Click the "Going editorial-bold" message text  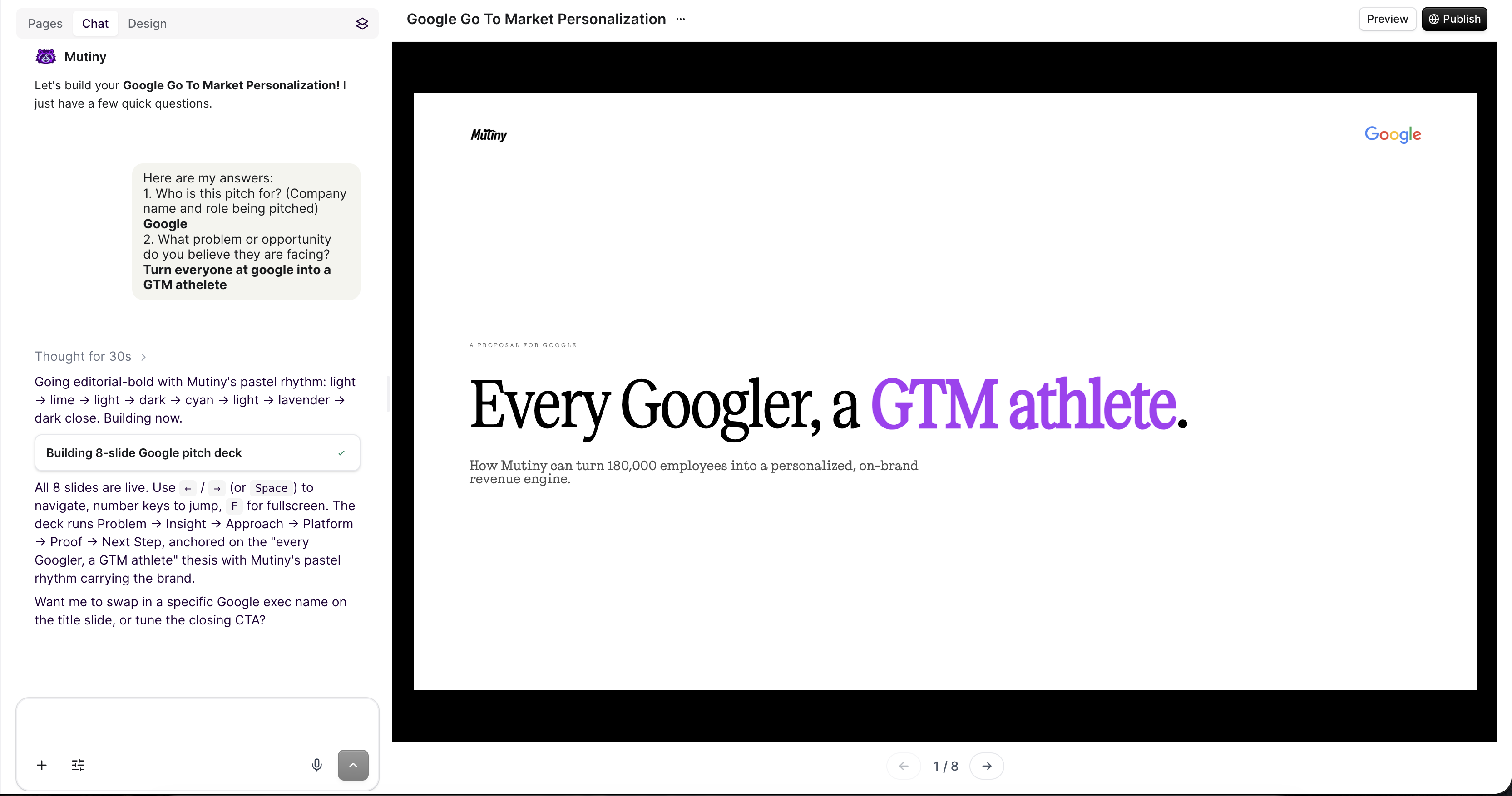click(195, 400)
